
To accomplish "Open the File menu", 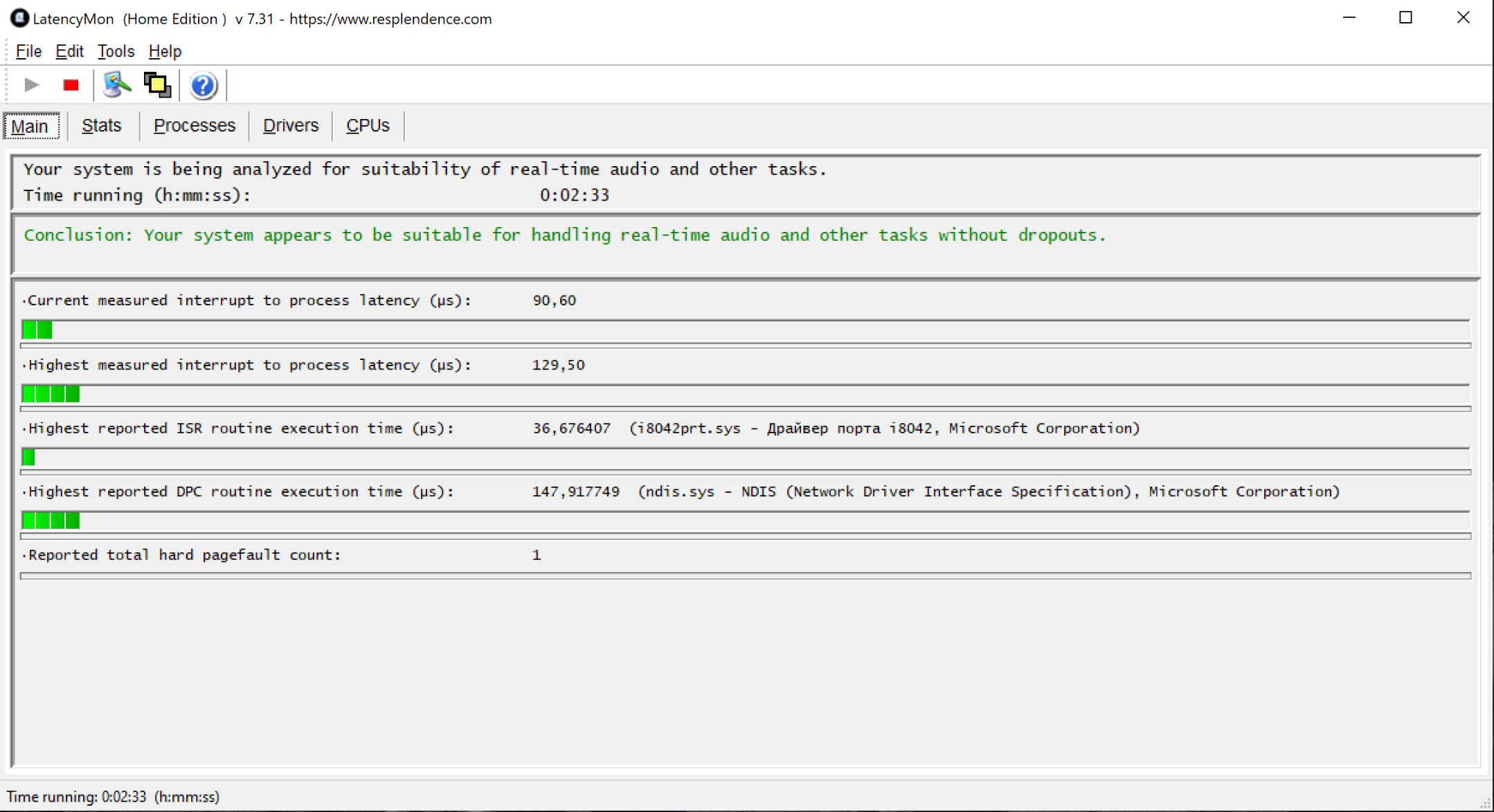I will 28,51.
